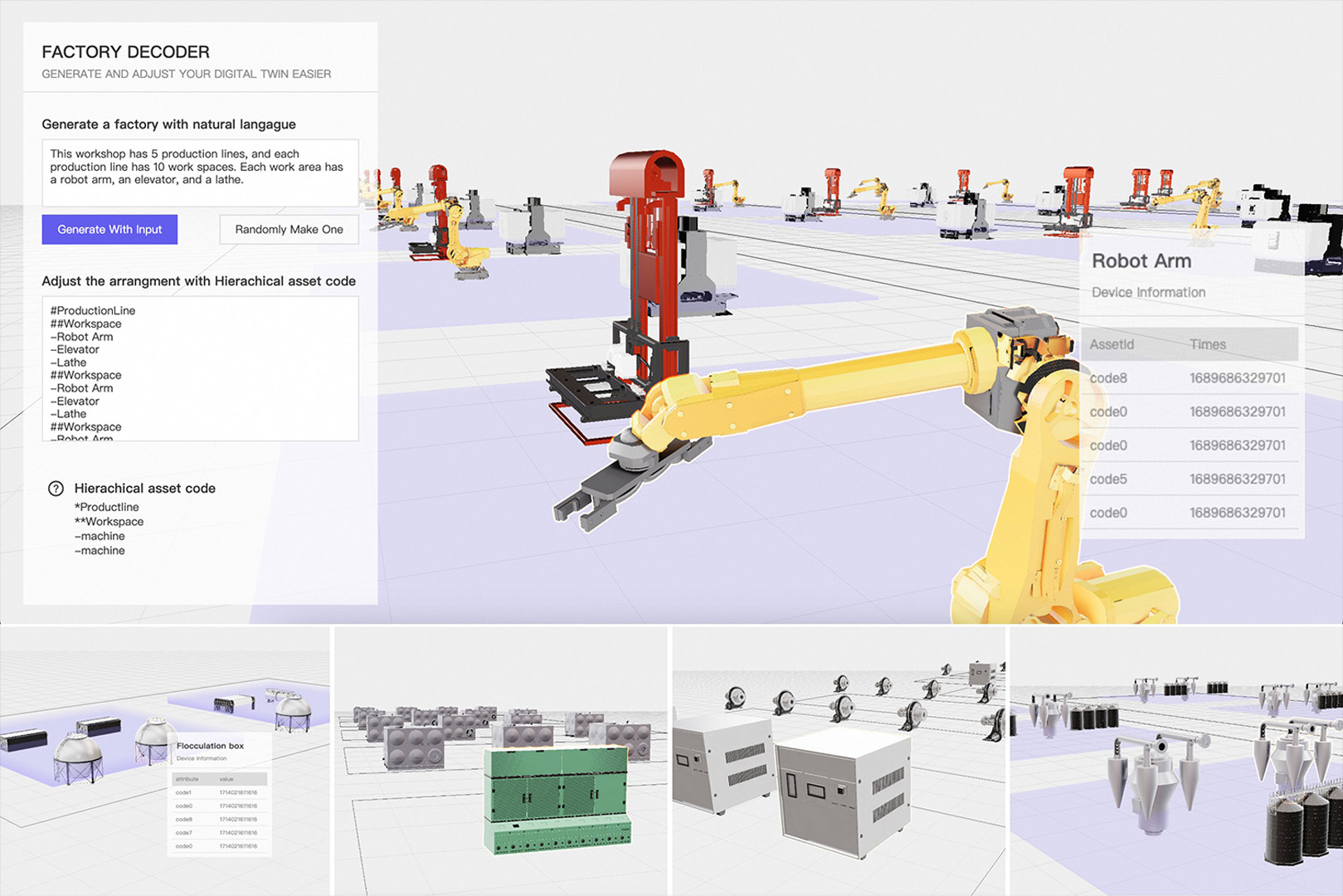Open the green cabinet scene thumbnail
Image resolution: width=1343 pixels, height=896 pixels.
pyautogui.click(x=501, y=761)
